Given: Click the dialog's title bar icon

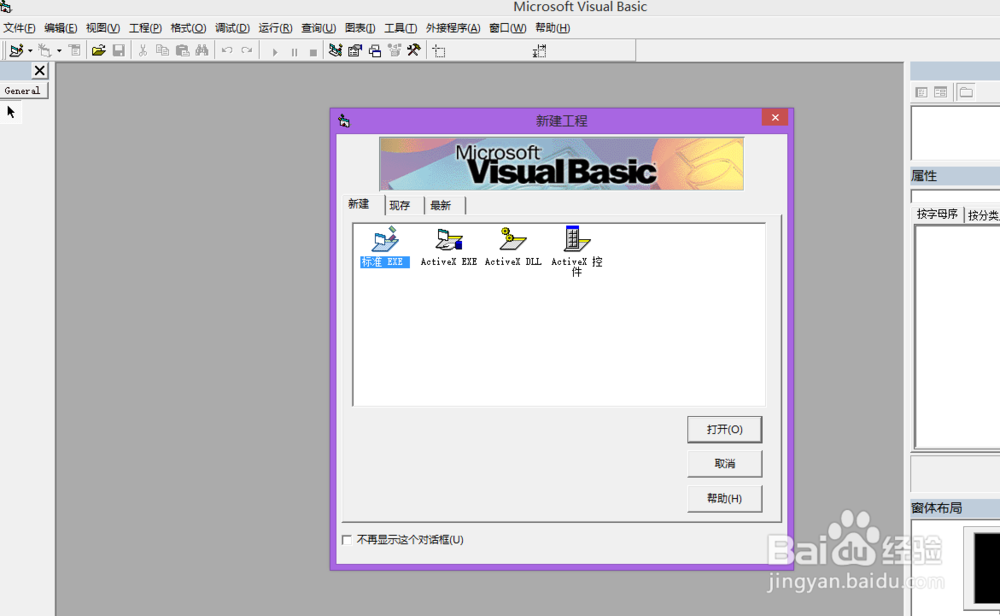Looking at the screenshot, I should 344,121.
